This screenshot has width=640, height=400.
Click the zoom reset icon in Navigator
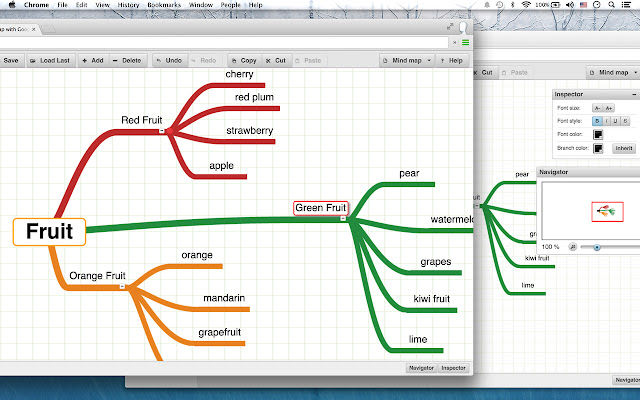click(x=573, y=247)
